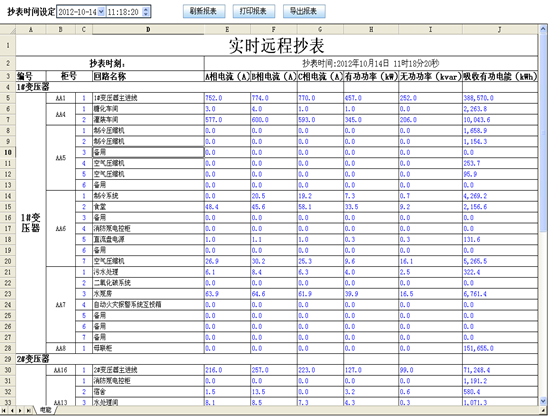
Task: Click the 刷新报表 button
Action: point(204,11)
